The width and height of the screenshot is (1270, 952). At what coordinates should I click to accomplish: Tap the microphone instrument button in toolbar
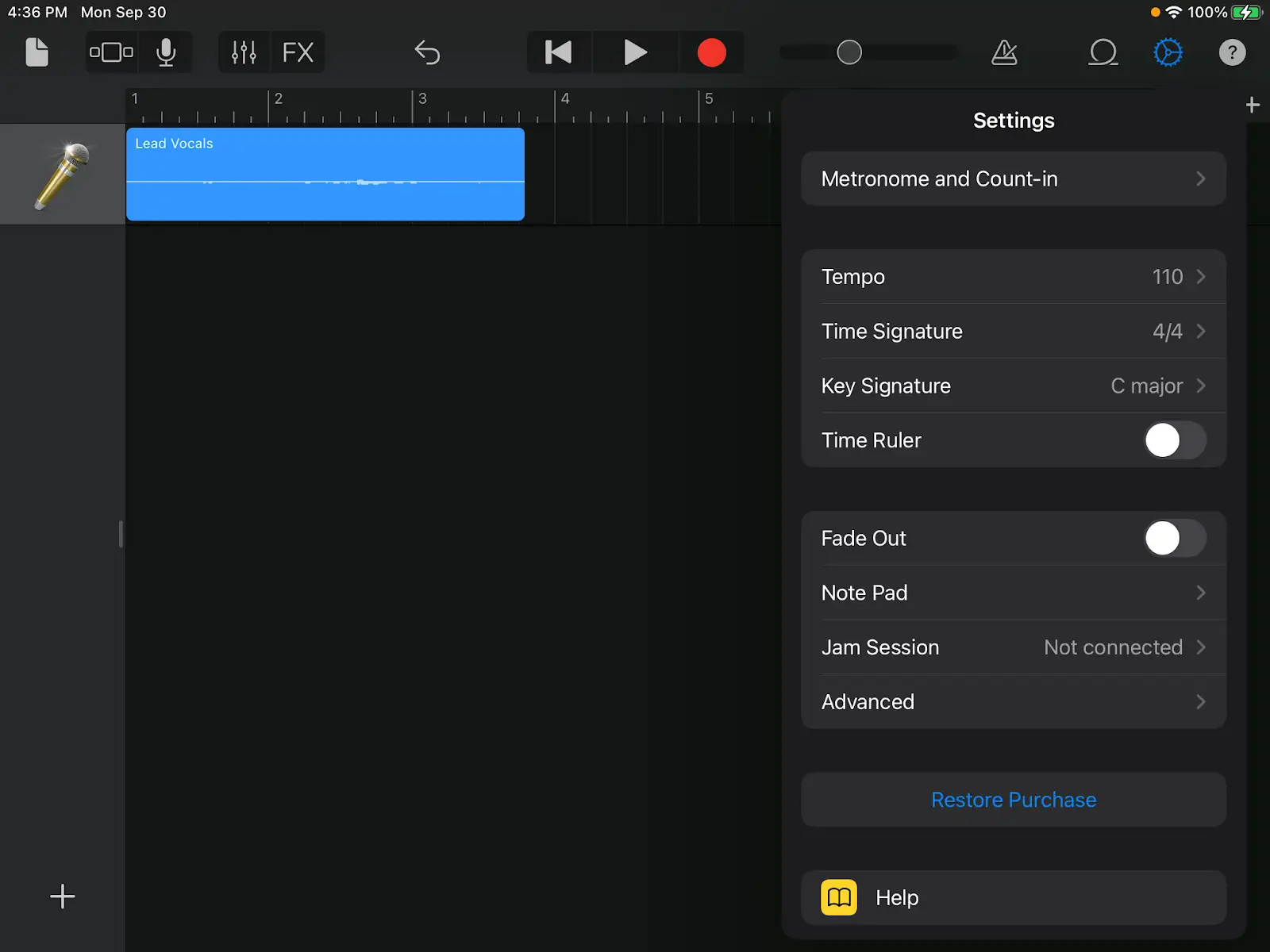tap(166, 52)
